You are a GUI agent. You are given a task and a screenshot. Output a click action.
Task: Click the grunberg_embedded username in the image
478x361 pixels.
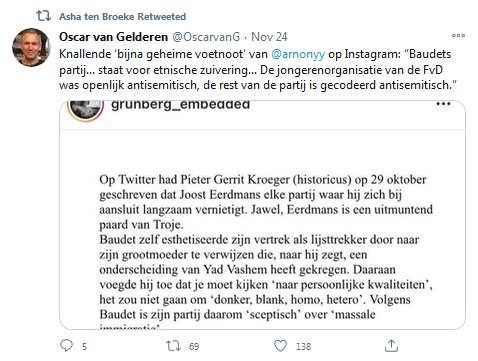click(x=180, y=105)
